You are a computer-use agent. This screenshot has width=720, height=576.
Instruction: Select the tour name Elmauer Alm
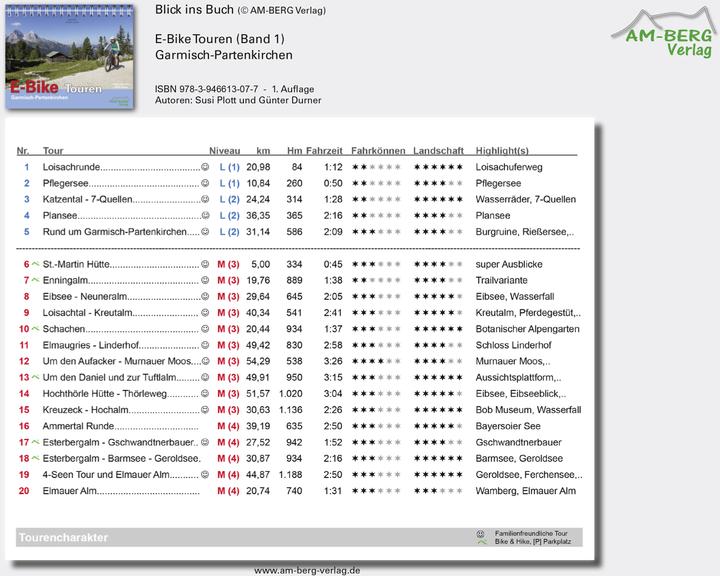click(x=70, y=491)
